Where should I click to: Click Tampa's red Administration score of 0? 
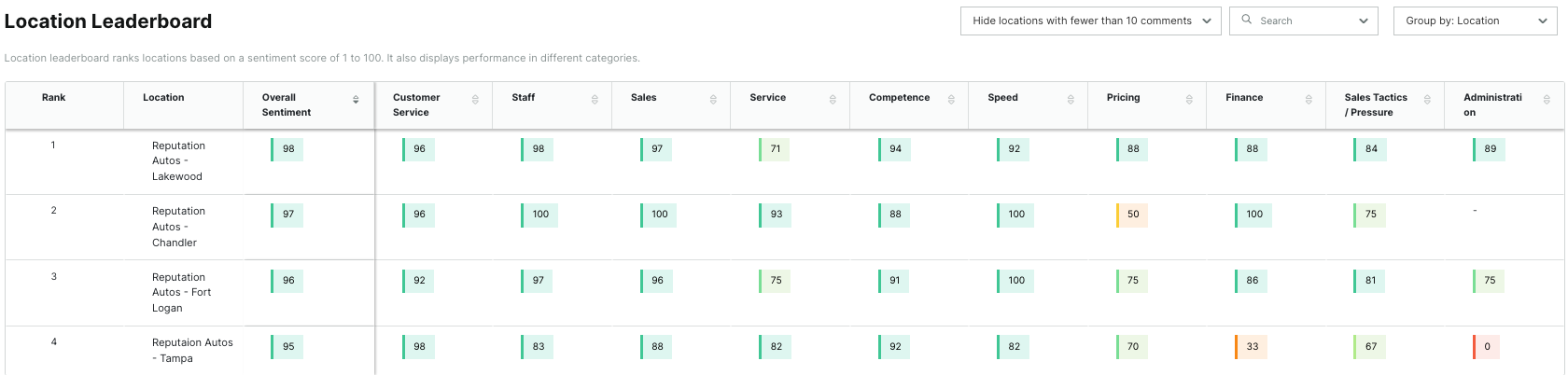point(1487,346)
